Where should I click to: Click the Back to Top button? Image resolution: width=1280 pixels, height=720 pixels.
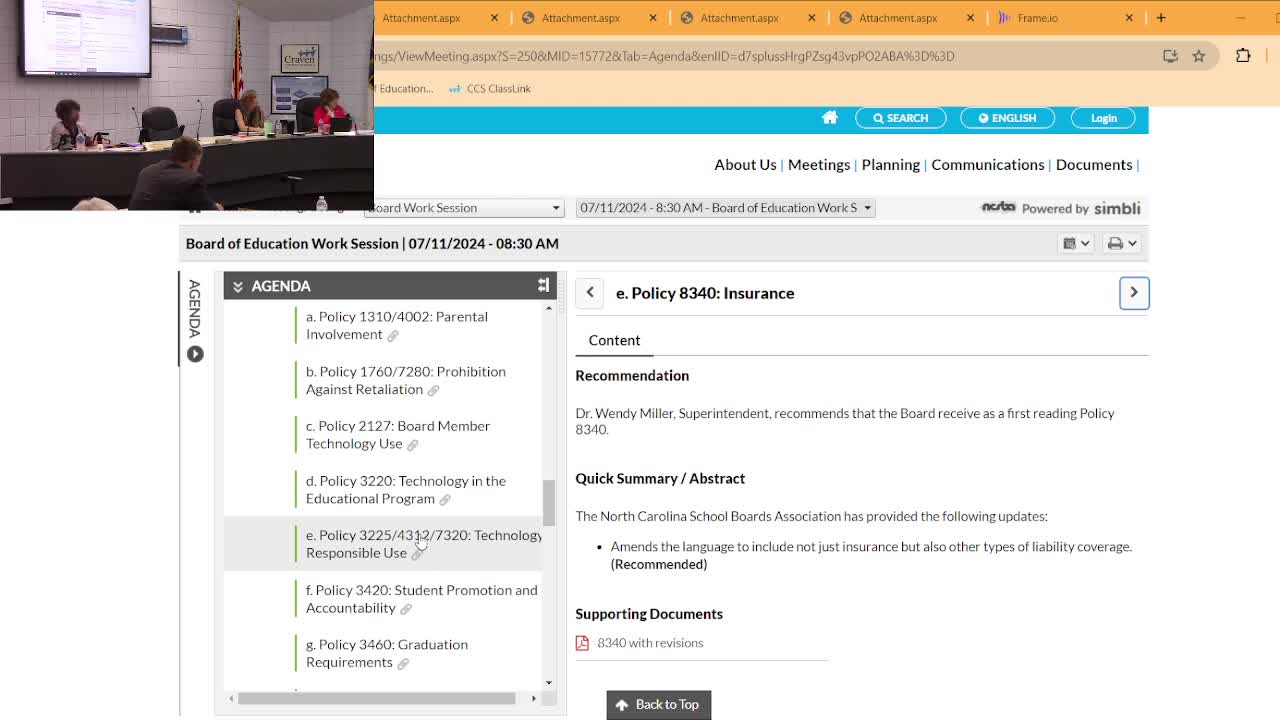(658, 705)
